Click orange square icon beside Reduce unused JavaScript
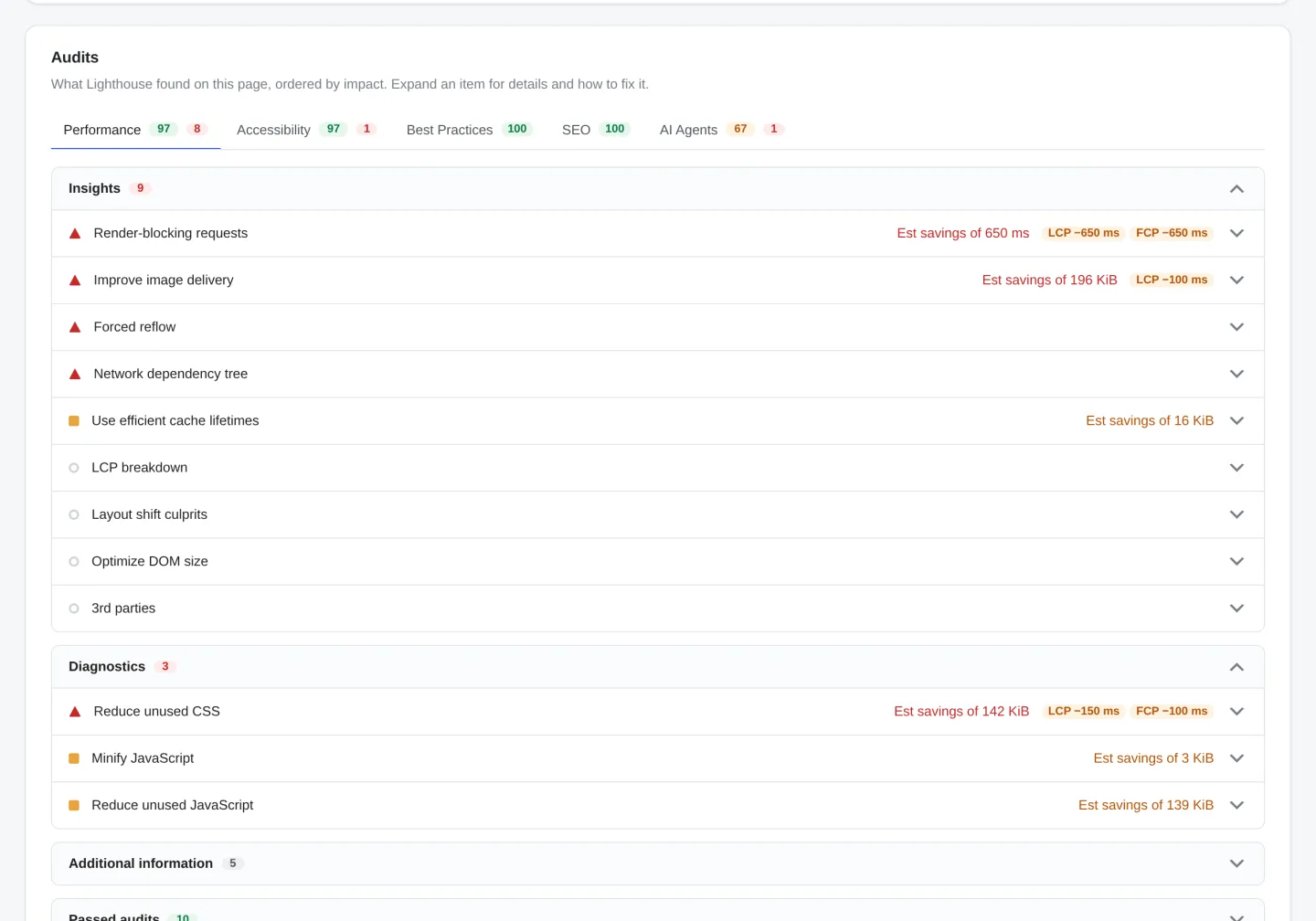Image resolution: width=1316 pixels, height=921 pixels. point(74,805)
